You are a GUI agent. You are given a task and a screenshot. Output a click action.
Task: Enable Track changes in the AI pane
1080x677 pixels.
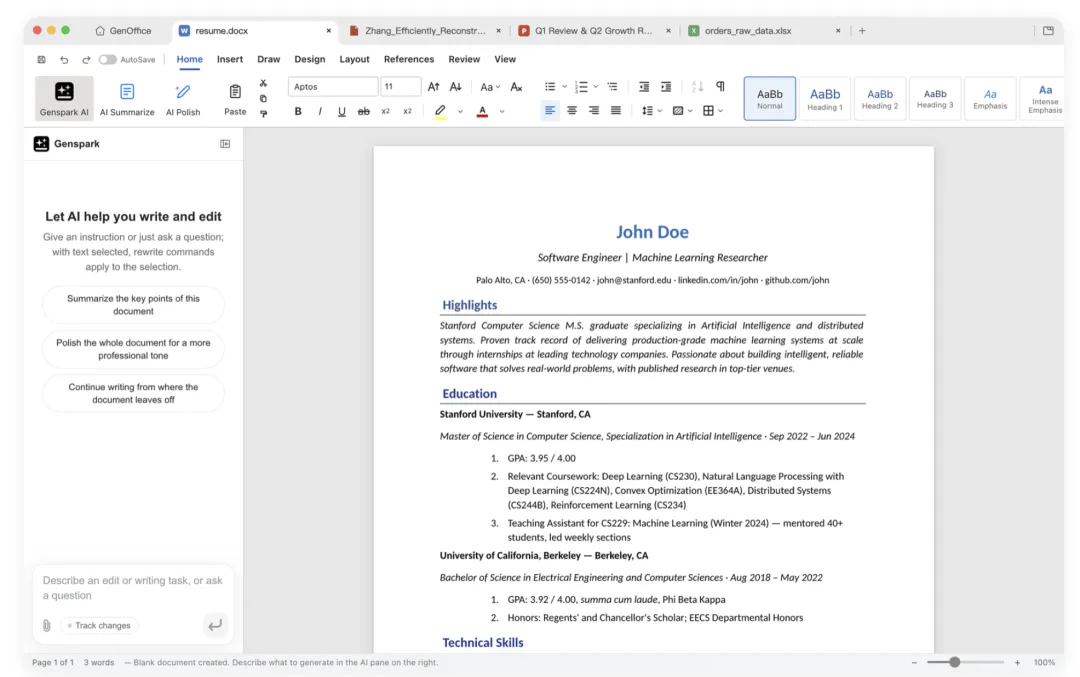click(99, 625)
